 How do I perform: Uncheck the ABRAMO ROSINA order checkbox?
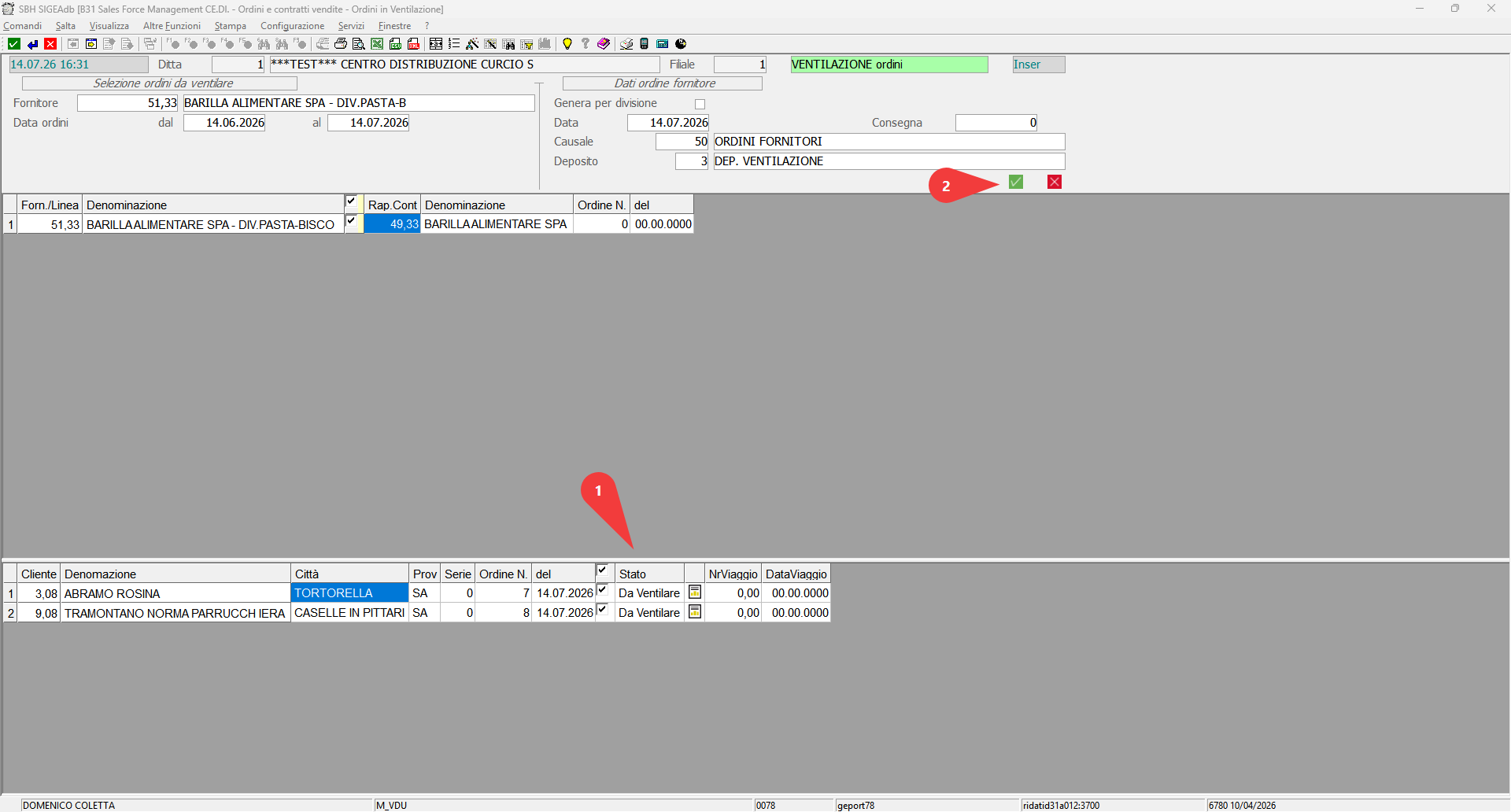602,590
